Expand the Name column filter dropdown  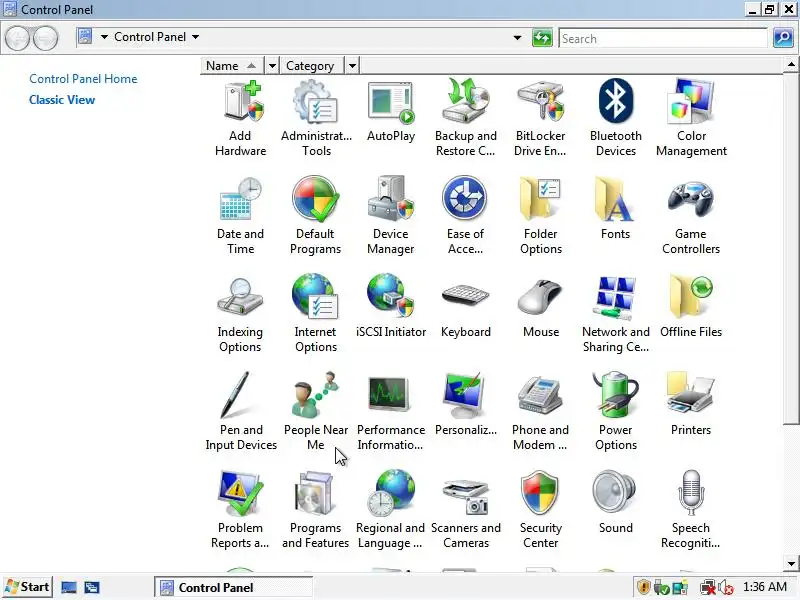click(272, 66)
